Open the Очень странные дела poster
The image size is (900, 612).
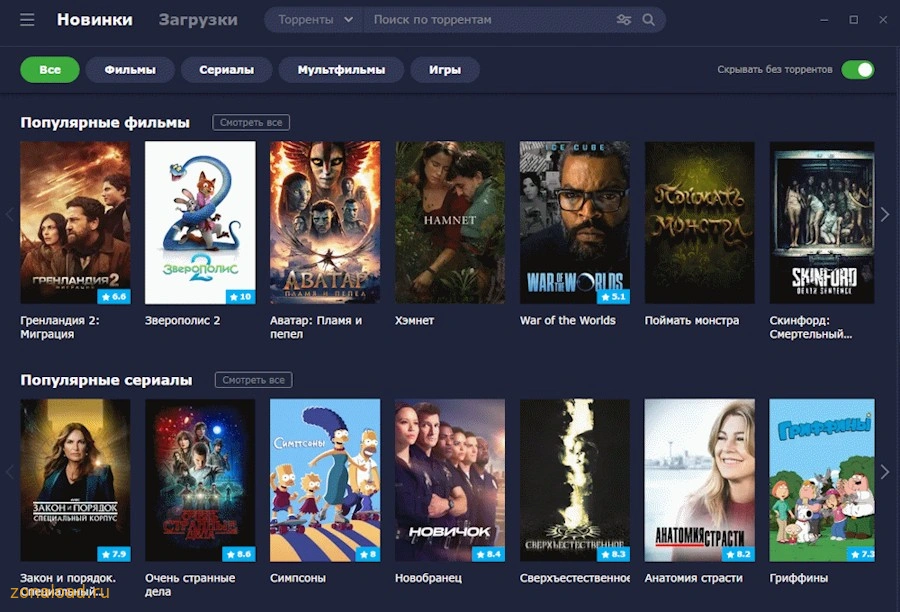(200, 480)
